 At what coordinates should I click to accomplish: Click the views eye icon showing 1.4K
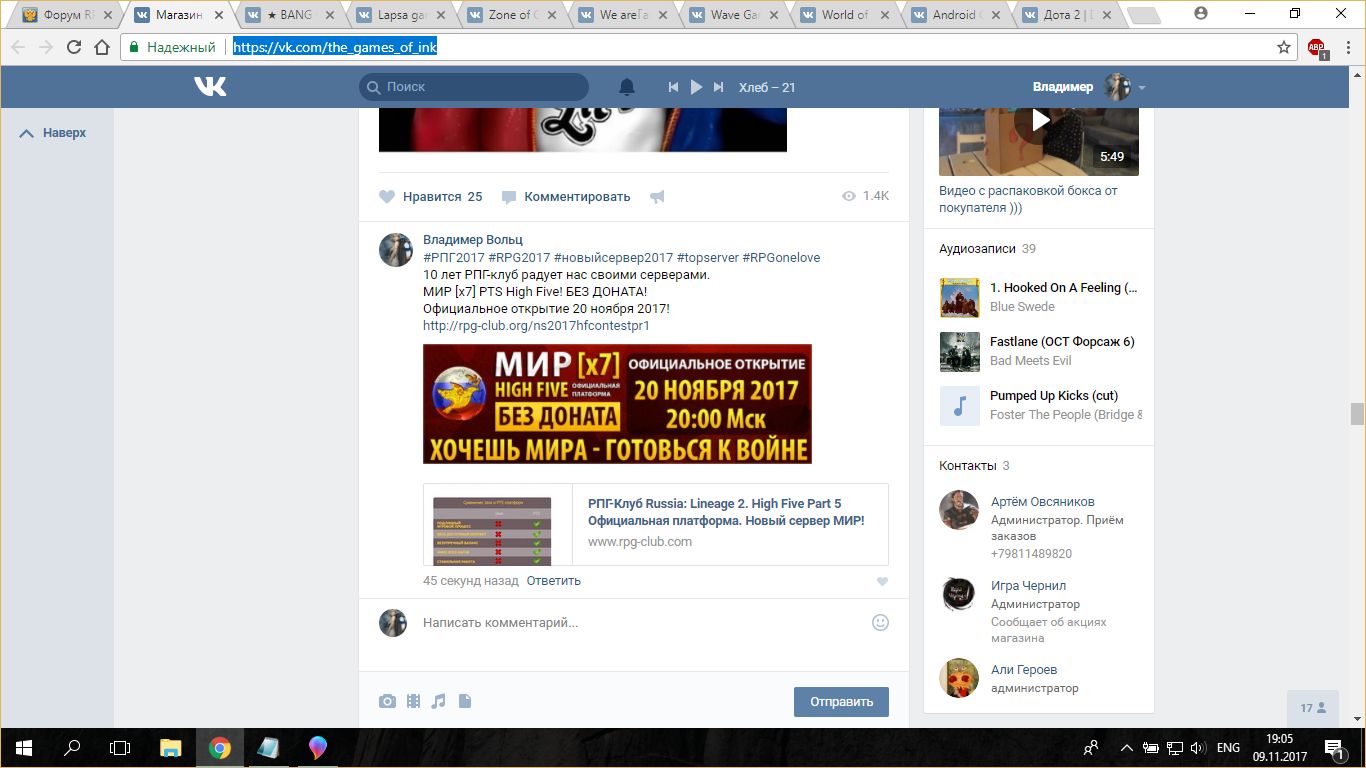(849, 196)
